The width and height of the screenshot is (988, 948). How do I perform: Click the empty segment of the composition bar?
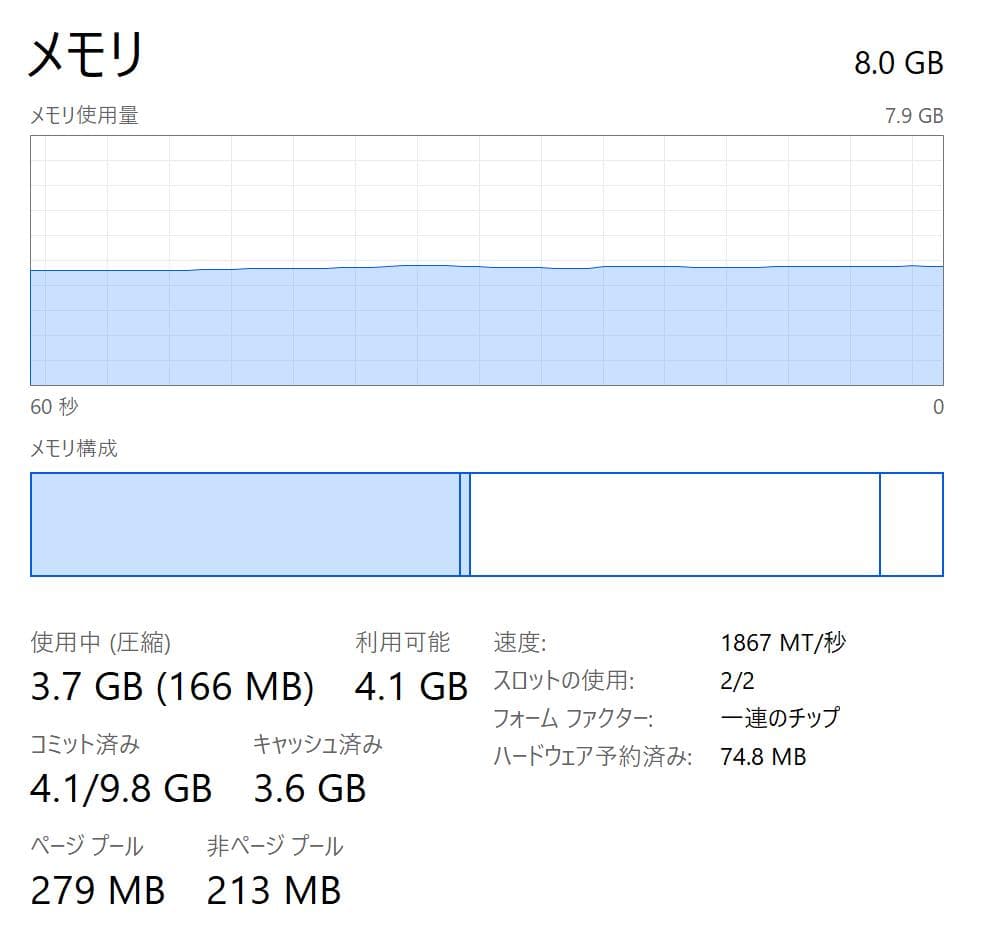[x=670, y=523]
